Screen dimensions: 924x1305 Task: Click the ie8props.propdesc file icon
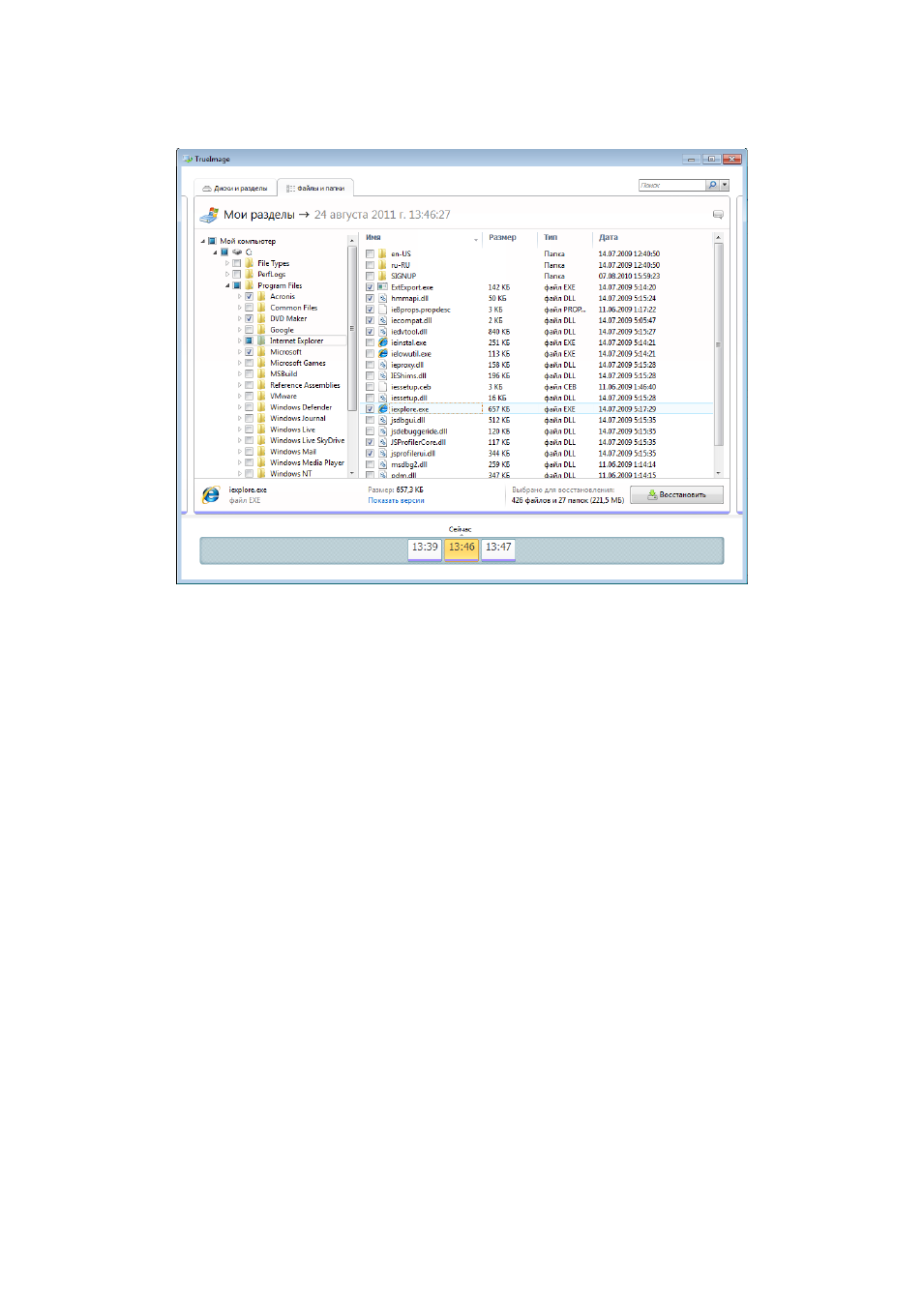pos(383,310)
